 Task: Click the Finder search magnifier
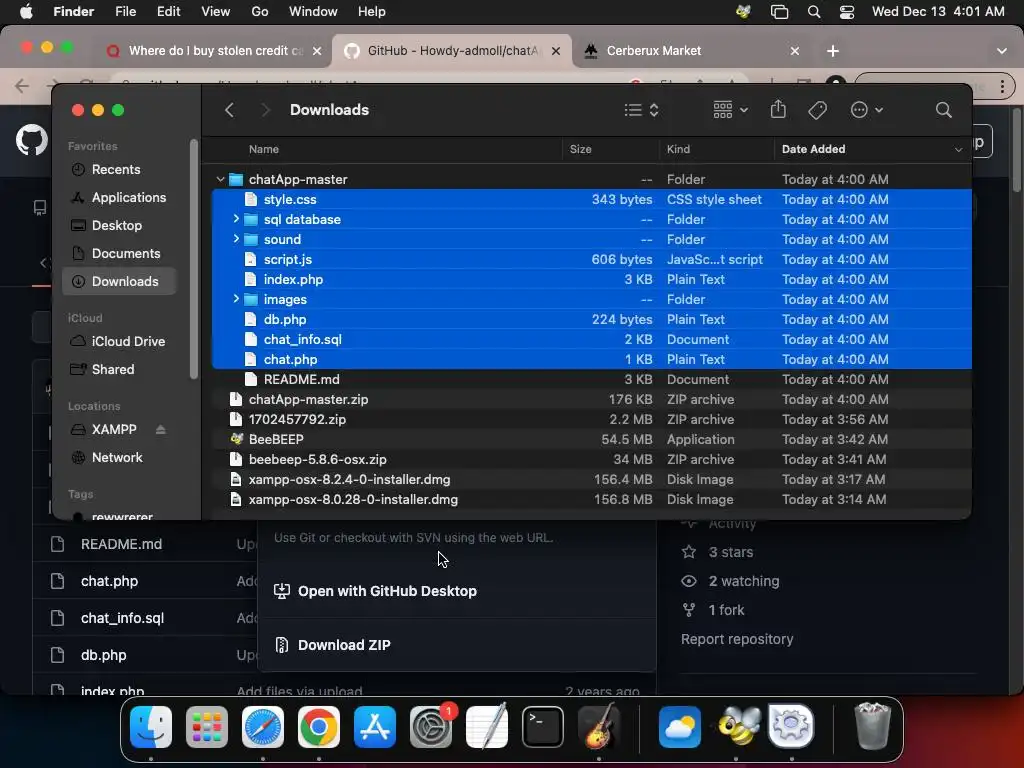pyautogui.click(x=943, y=110)
